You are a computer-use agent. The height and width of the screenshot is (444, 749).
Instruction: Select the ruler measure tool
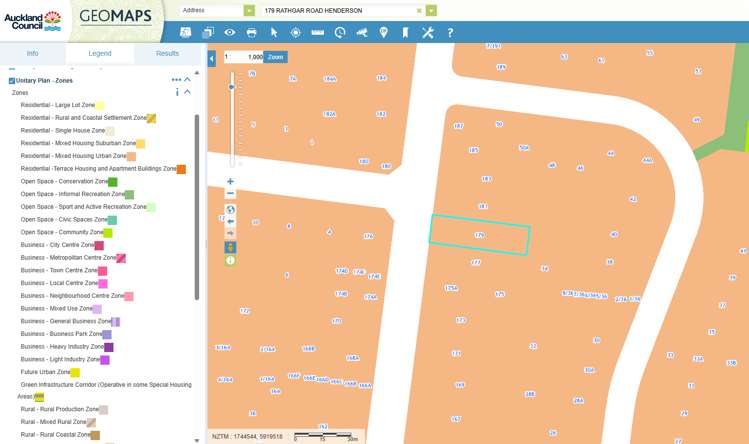318,32
